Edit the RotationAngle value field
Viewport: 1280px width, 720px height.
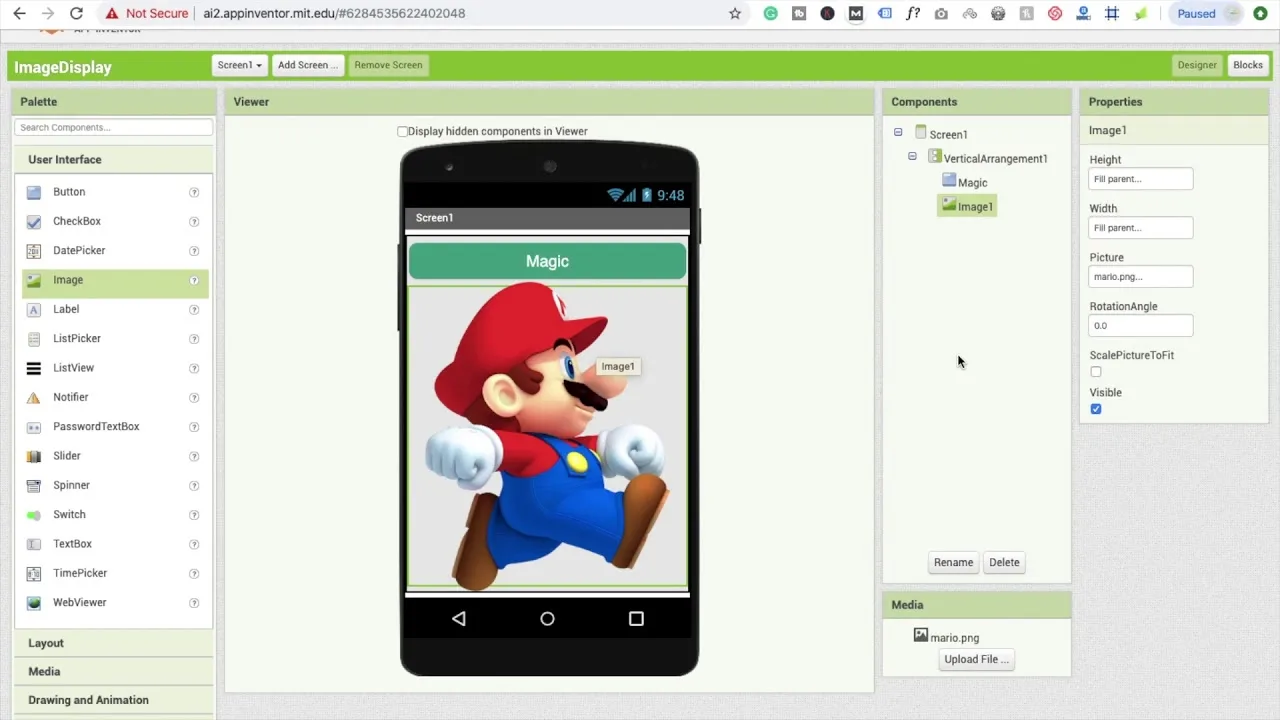tap(1141, 325)
